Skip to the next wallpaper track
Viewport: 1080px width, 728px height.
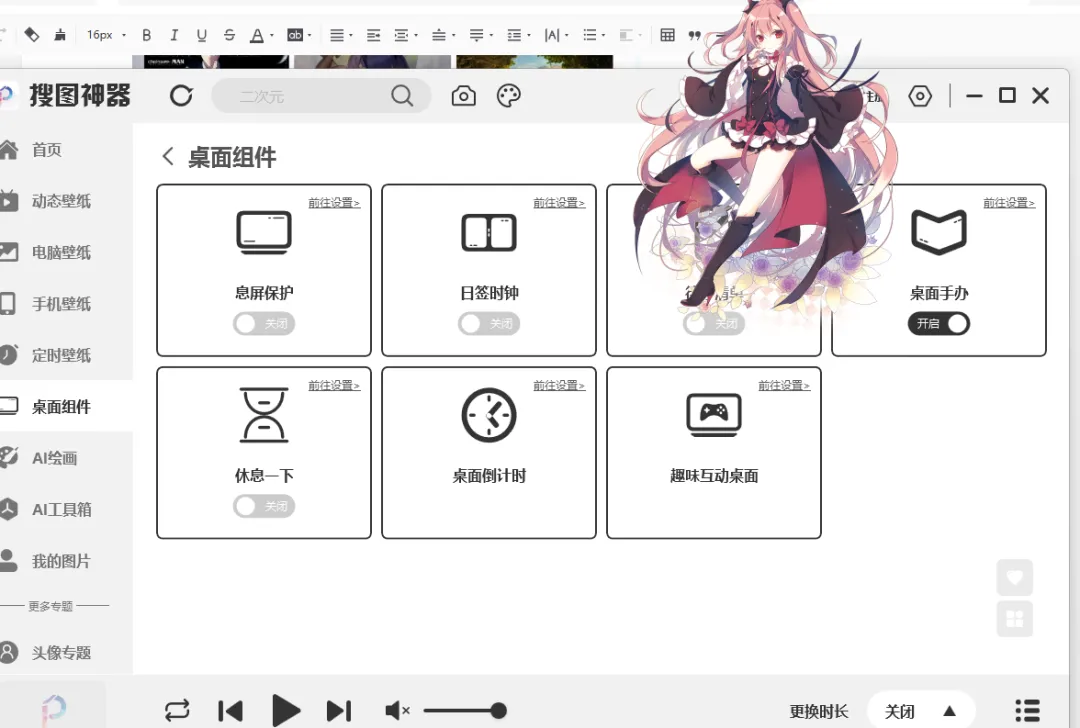(339, 711)
